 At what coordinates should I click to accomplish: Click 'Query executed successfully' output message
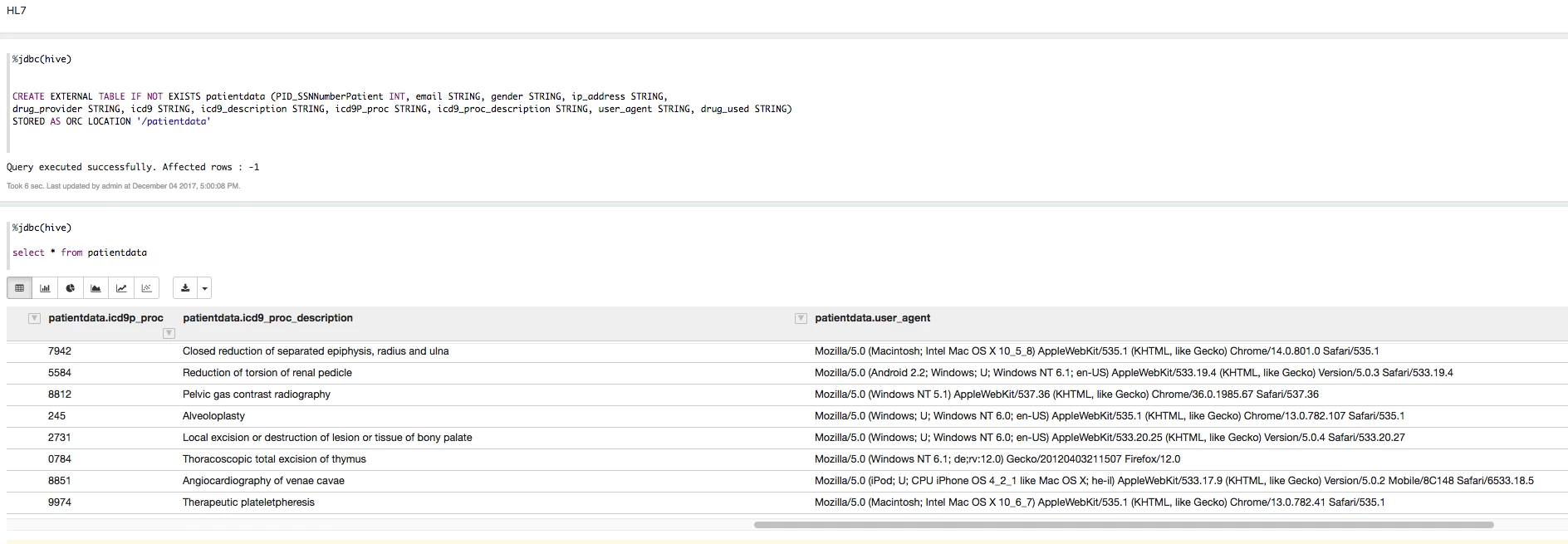coord(133,167)
